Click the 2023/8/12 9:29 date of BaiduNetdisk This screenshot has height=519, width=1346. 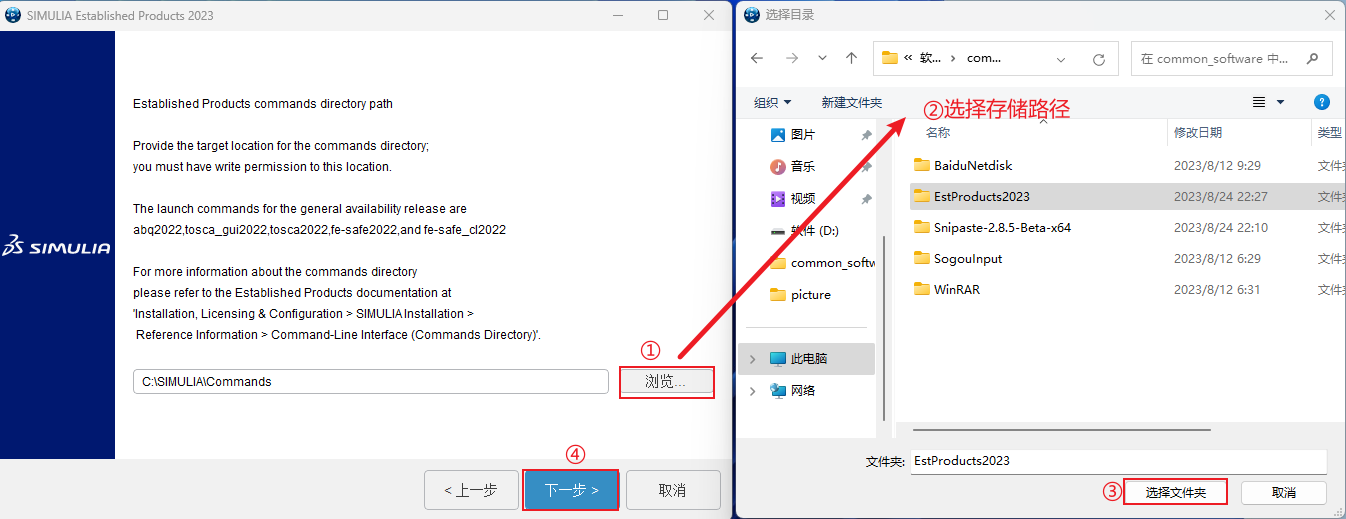point(1217,165)
